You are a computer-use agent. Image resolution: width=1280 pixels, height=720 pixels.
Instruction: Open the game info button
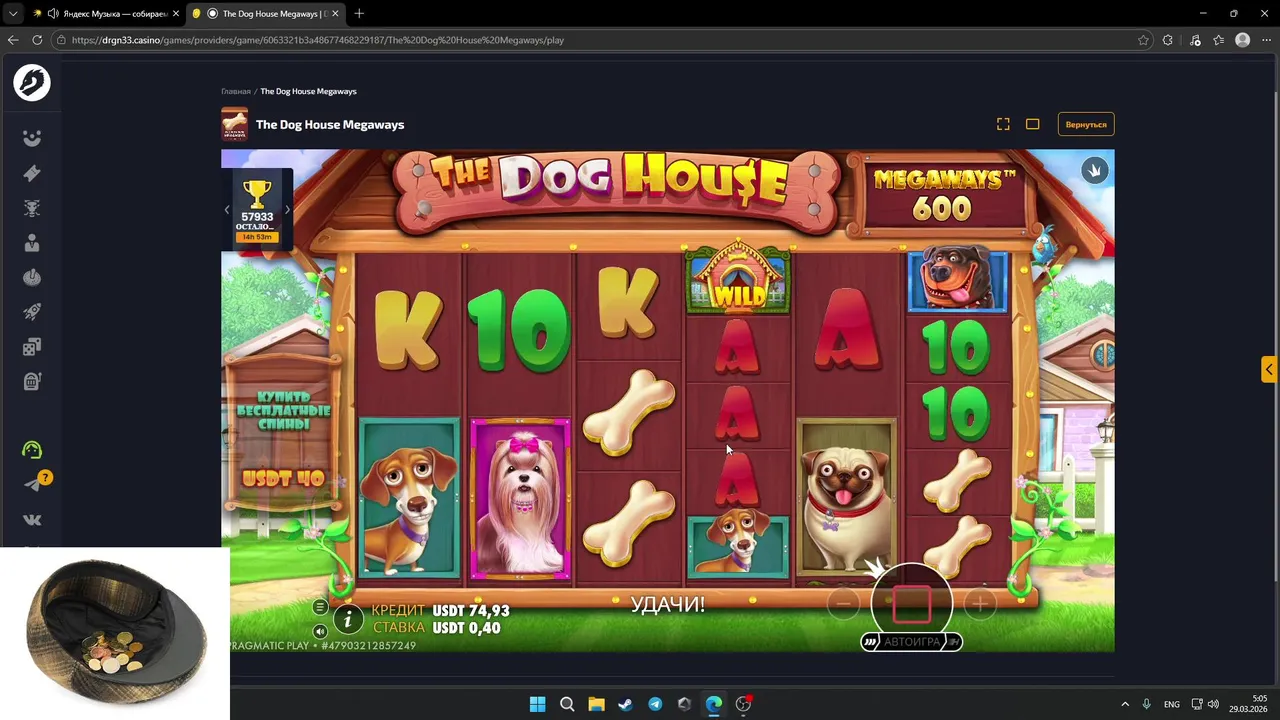(347, 620)
